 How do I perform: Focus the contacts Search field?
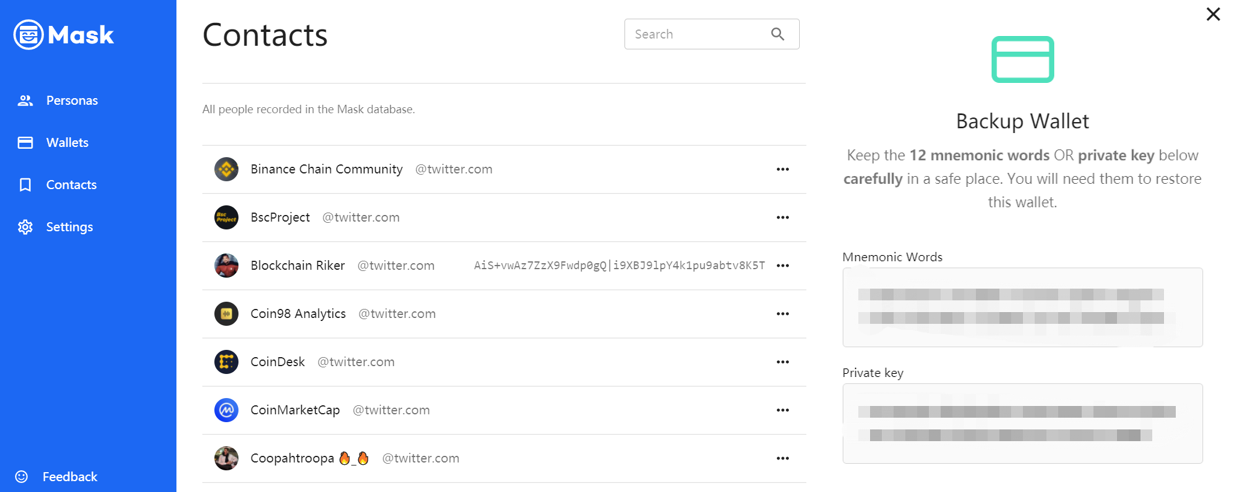(695, 34)
